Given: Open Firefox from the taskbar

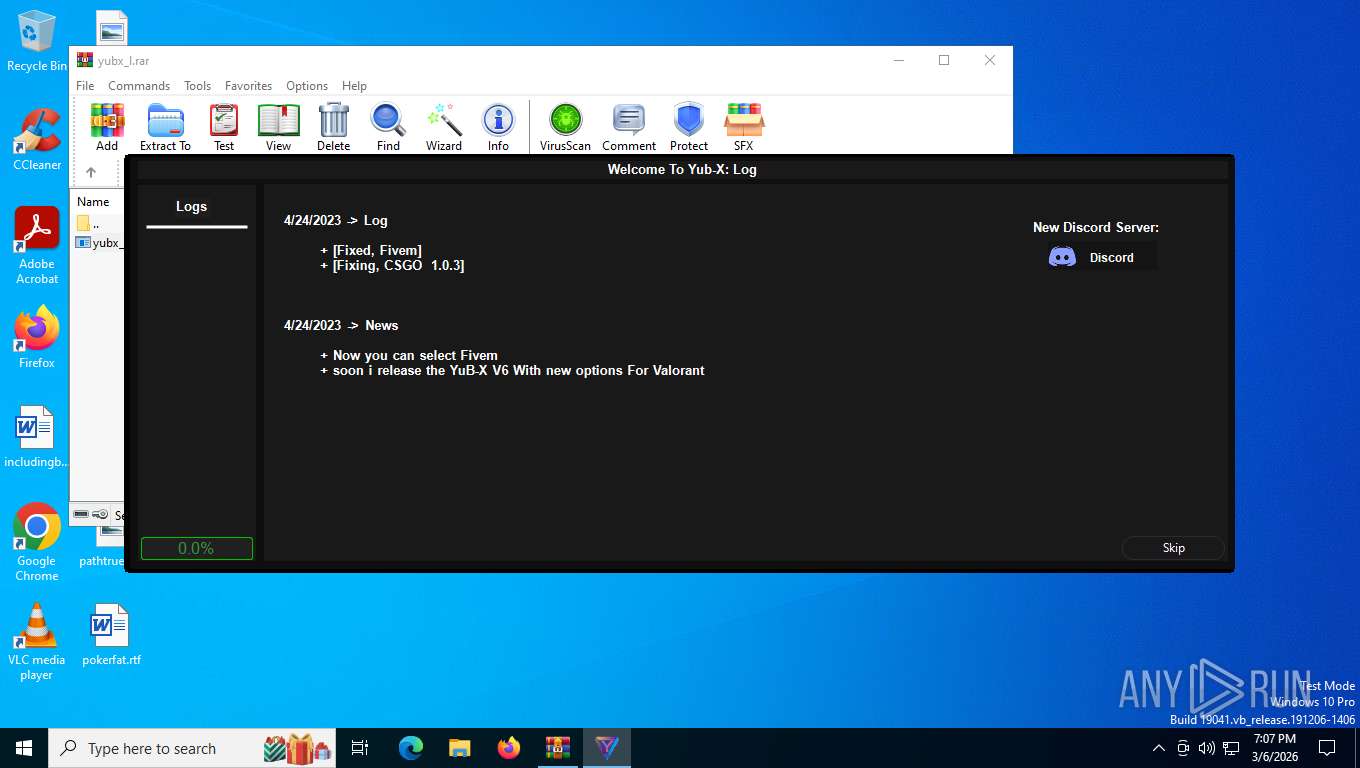Looking at the screenshot, I should coord(509,748).
